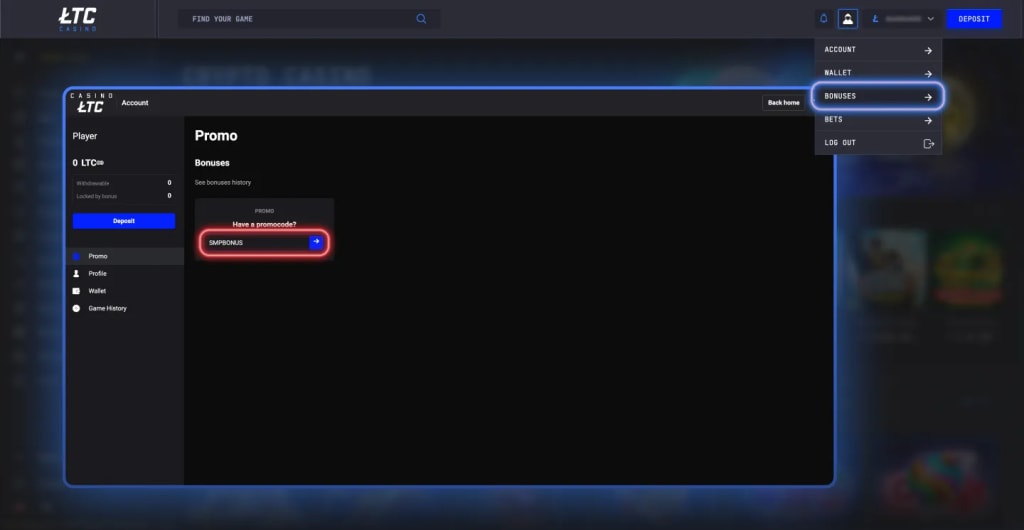Screen dimensions: 1024x530
Task: Open the See bonuses history link
Action: pos(223,183)
